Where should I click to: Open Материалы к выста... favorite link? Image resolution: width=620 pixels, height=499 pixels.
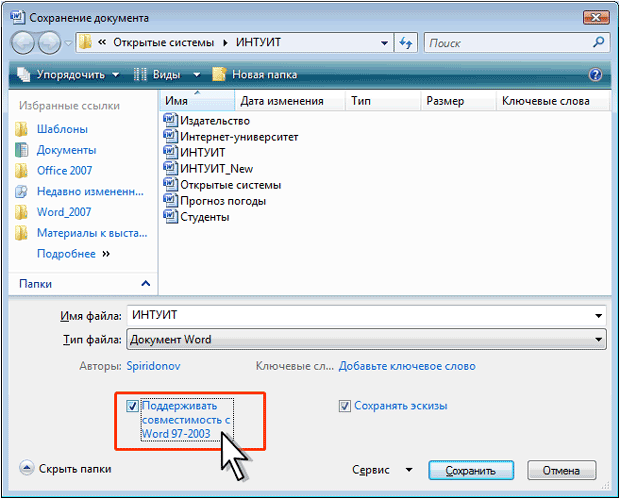click(92, 233)
